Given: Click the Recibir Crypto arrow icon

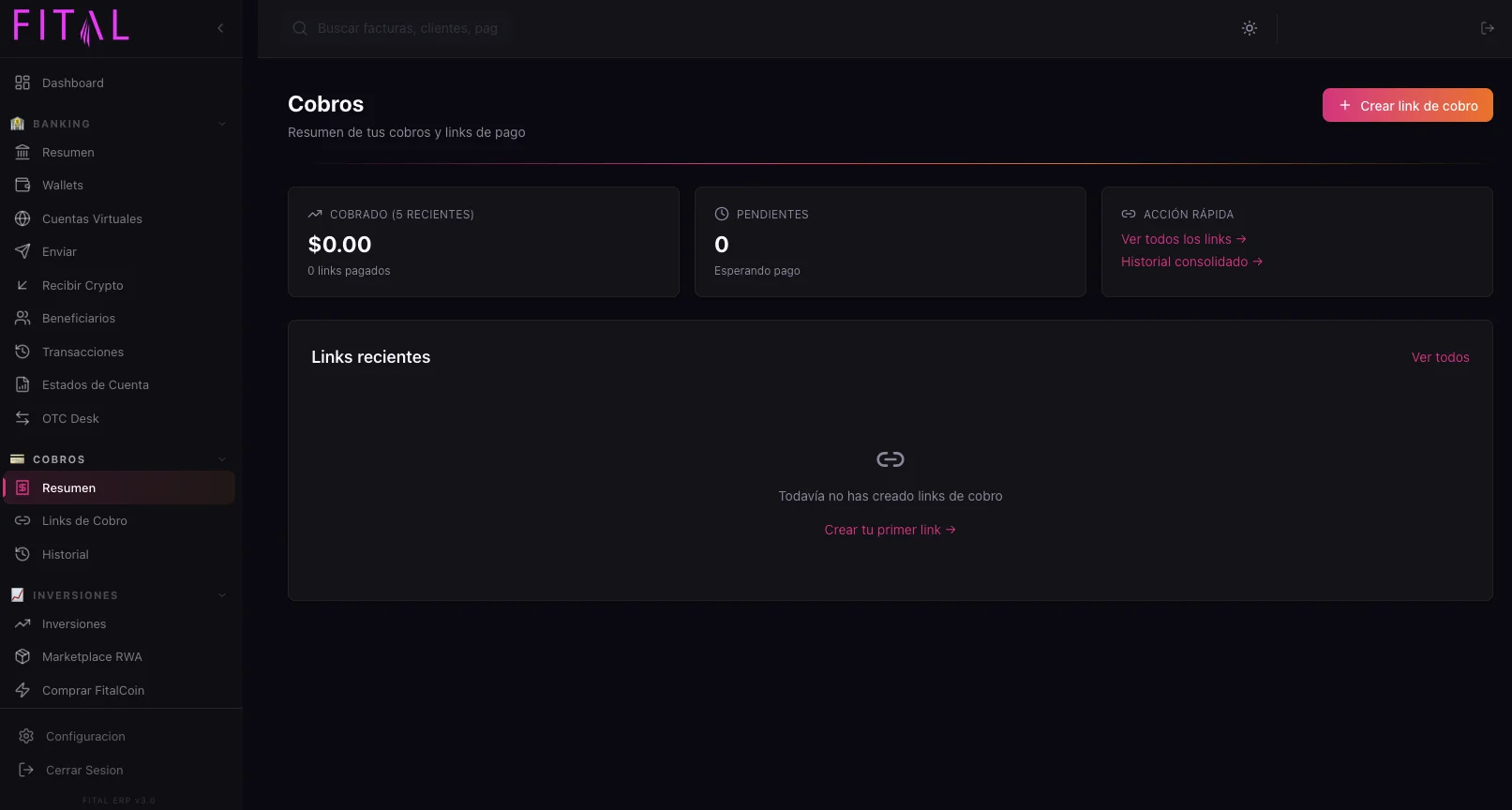Looking at the screenshot, I should [22, 285].
